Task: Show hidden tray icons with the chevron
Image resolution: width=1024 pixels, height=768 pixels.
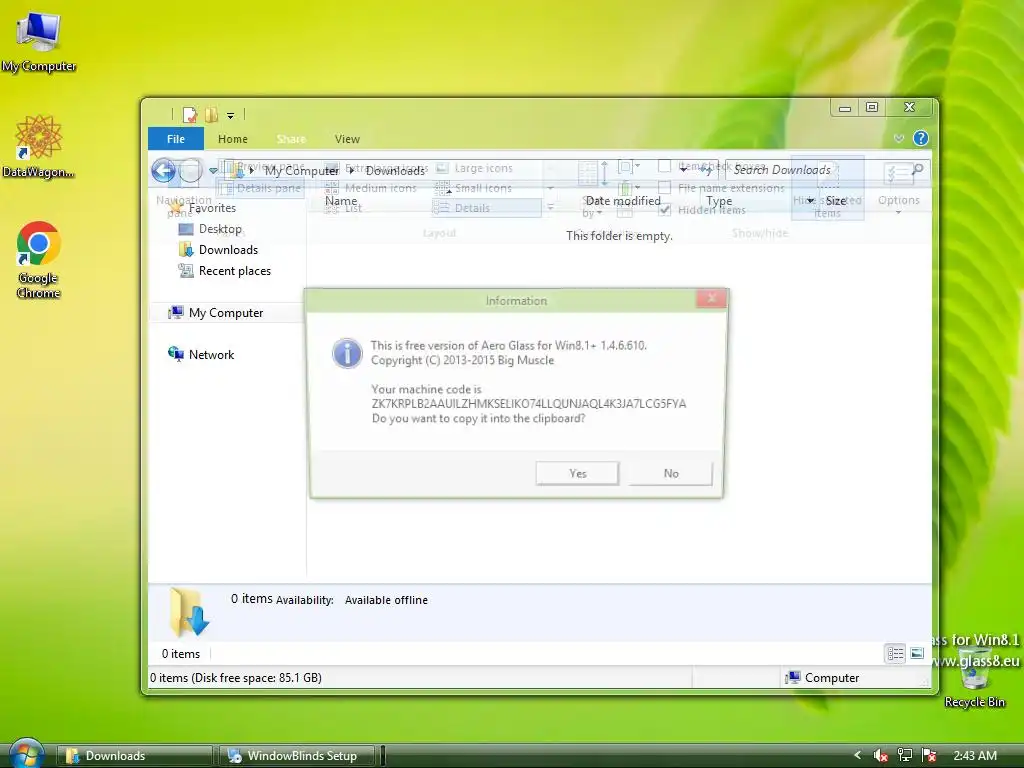Action: coord(857,756)
